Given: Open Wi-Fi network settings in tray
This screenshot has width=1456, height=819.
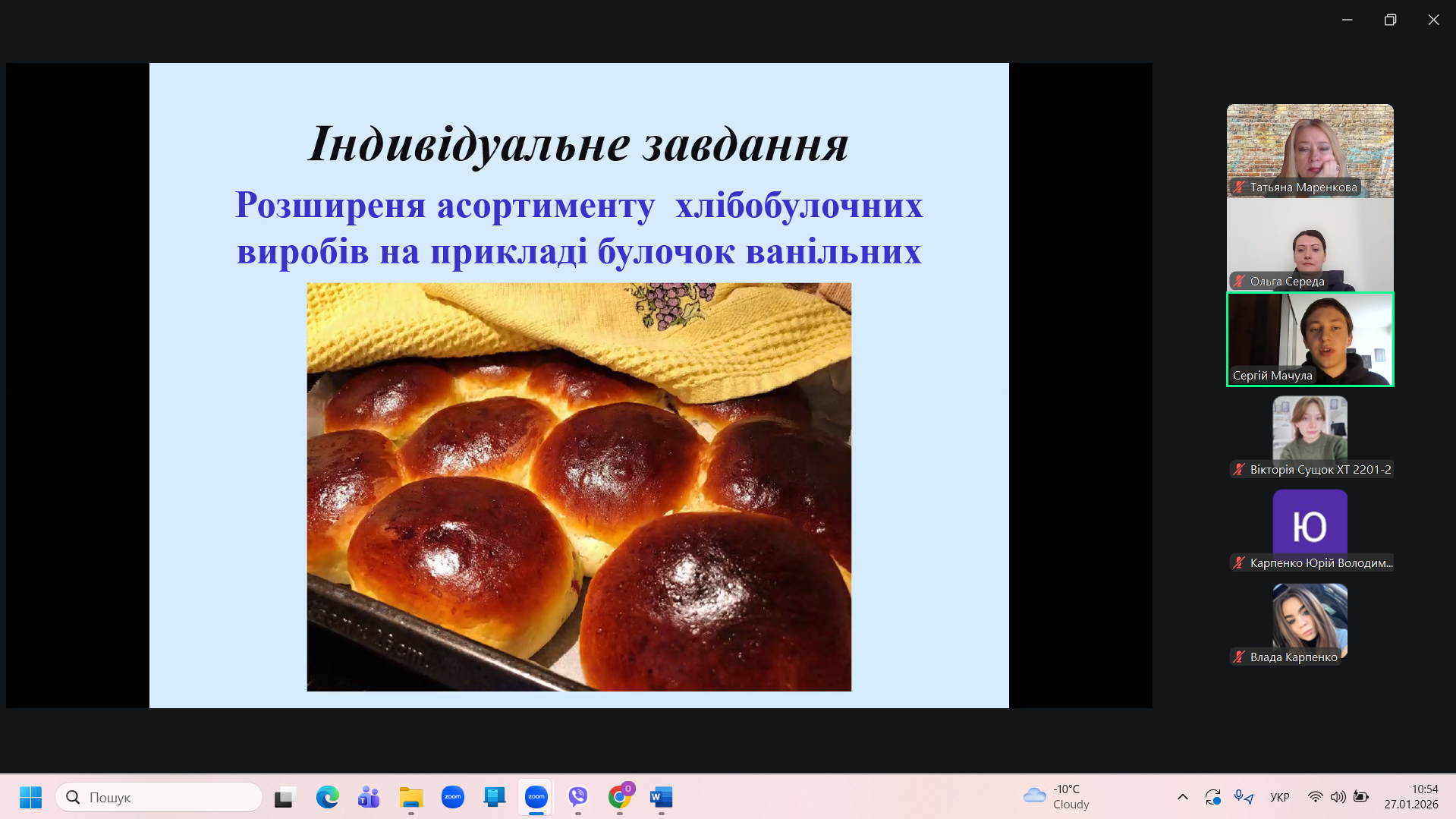Looking at the screenshot, I should pos(1315,797).
